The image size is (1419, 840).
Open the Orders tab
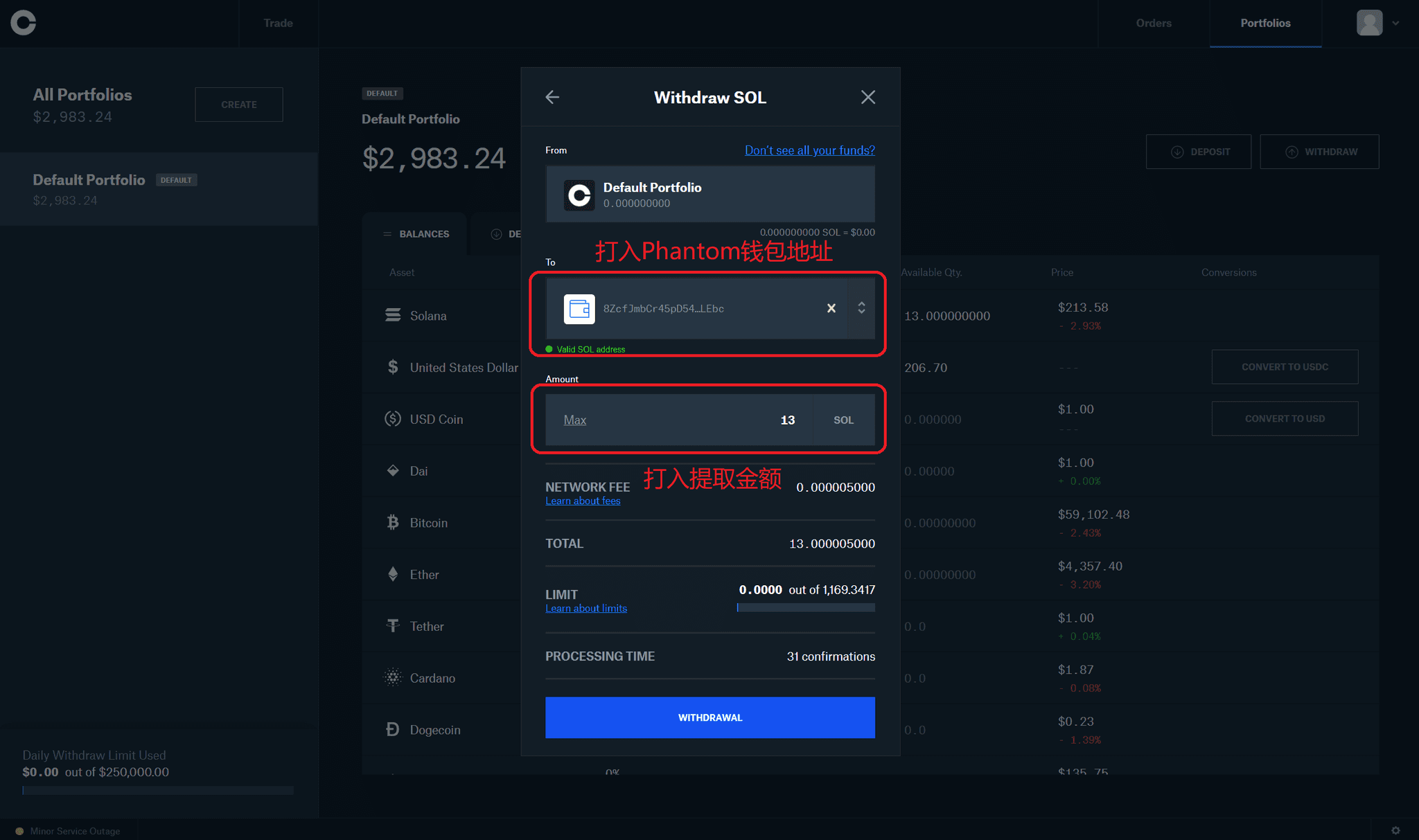pos(1154,23)
